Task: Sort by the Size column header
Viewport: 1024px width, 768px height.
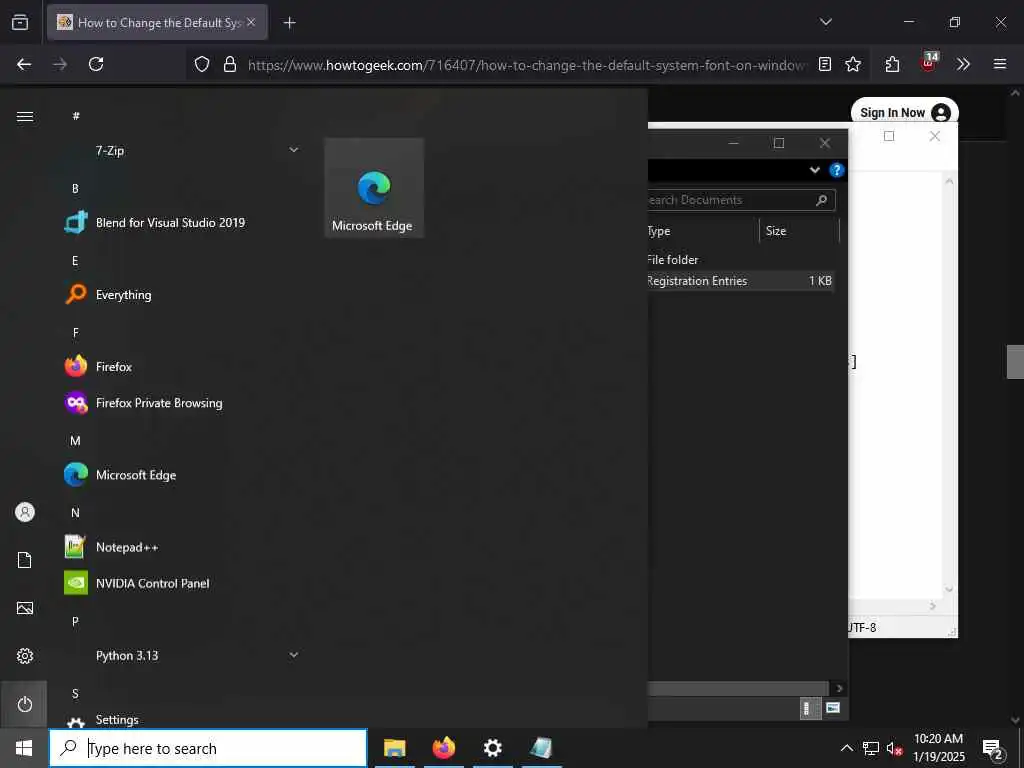Action: [799, 231]
